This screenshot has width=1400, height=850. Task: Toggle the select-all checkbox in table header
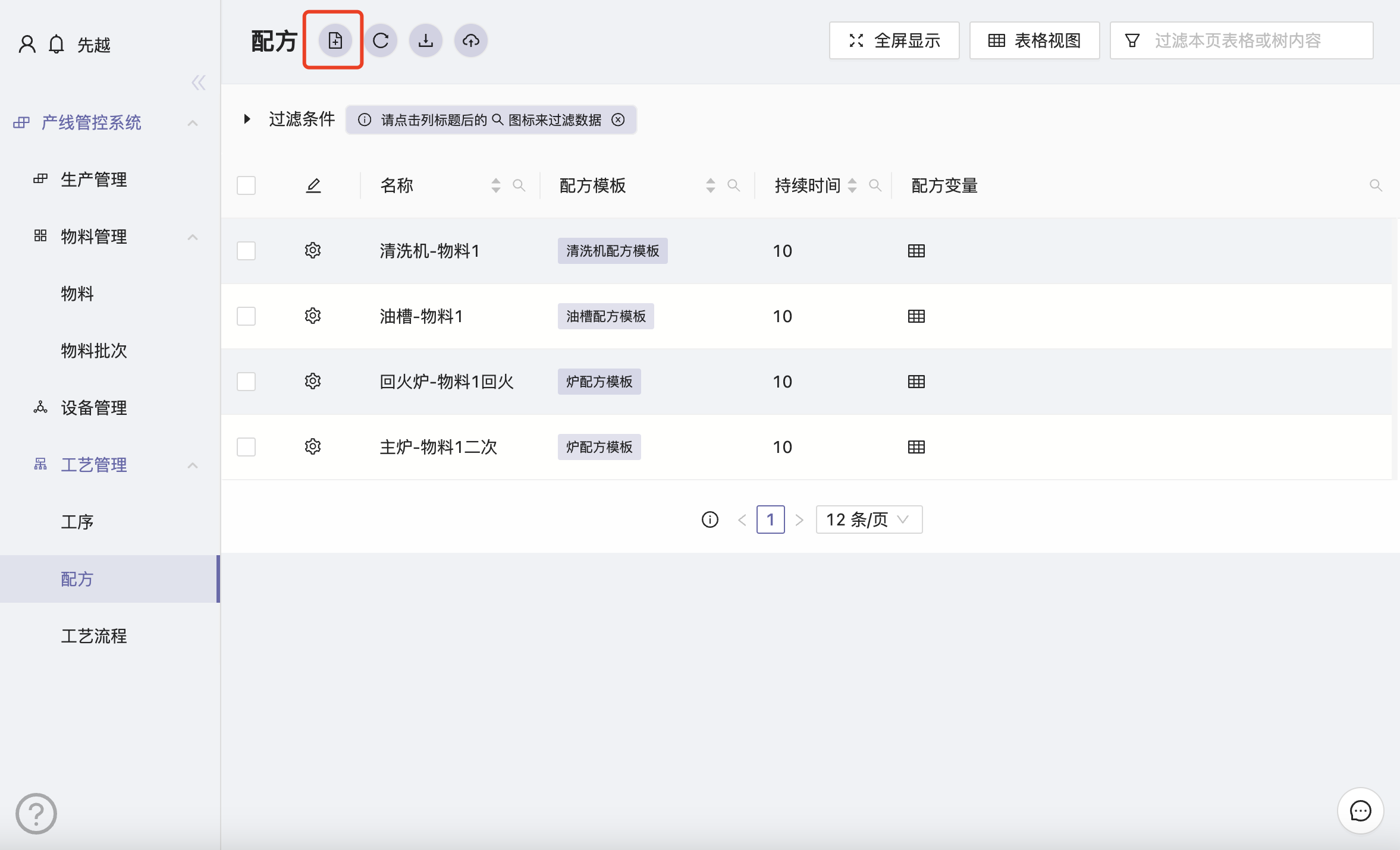pyautogui.click(x=246, y=185)
